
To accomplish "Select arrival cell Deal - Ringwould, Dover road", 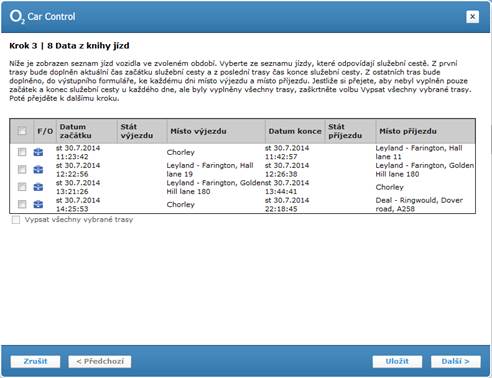I will tap(419, 204).
